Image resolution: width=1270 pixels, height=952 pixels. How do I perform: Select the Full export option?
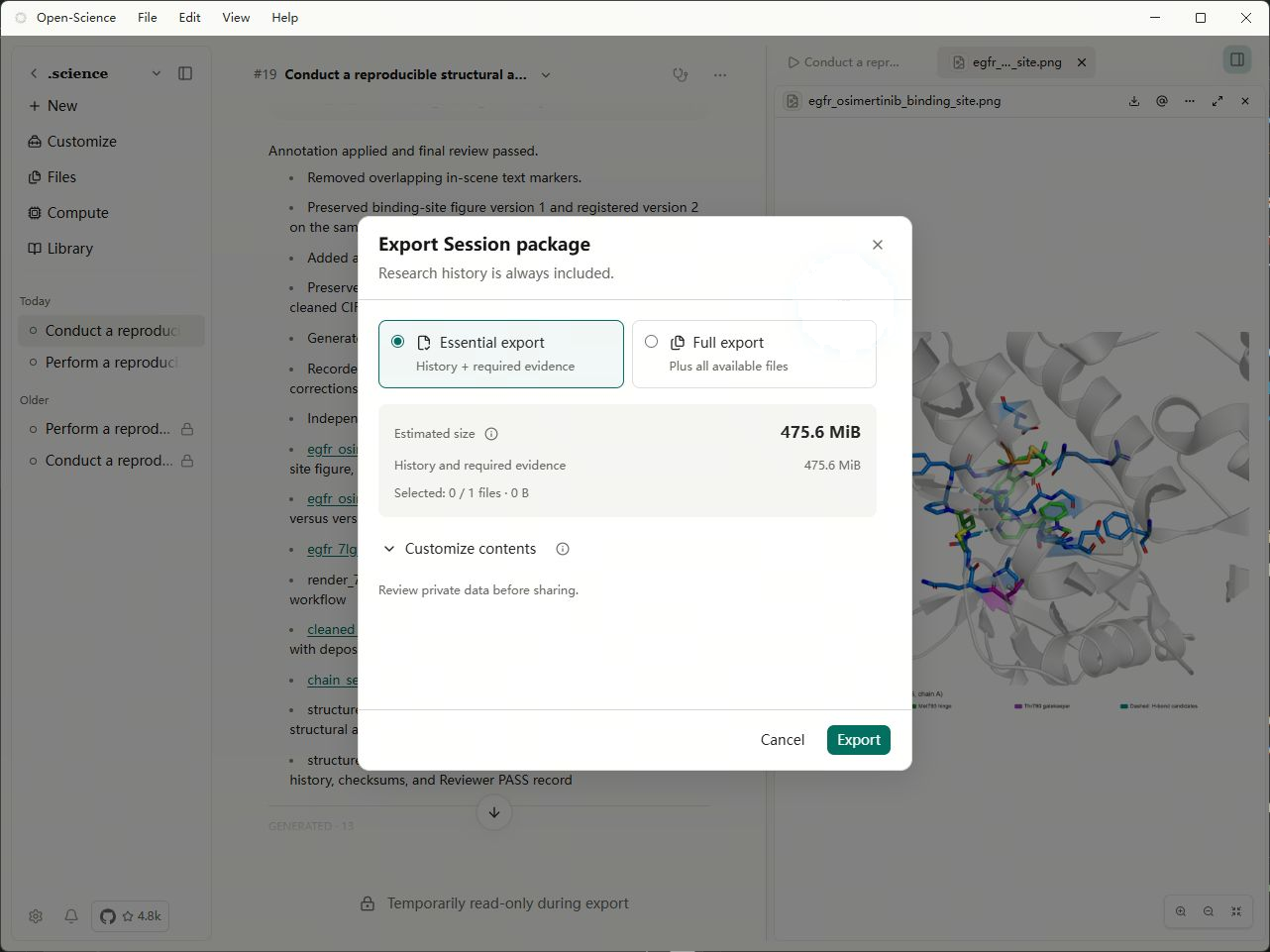(754, 354)
